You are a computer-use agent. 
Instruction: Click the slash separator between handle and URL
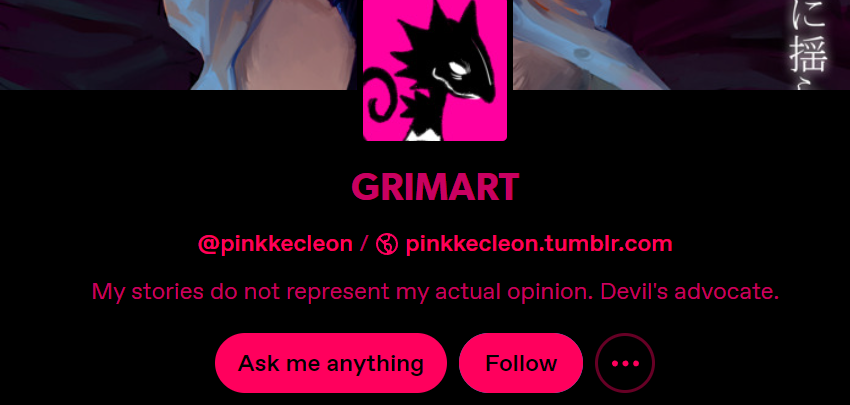[364, 244]
